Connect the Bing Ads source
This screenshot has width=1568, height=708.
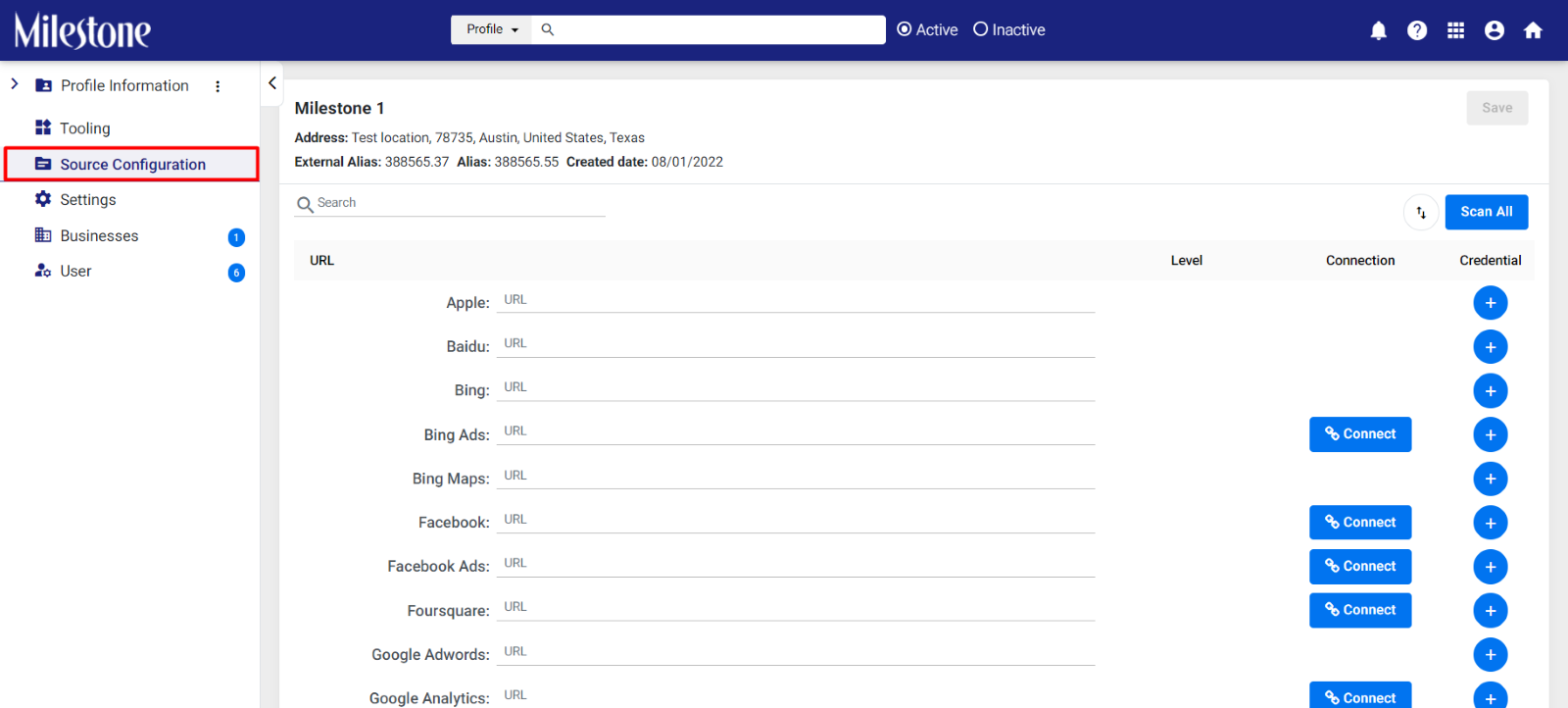pyautogui.click(x=1360, y=434)
